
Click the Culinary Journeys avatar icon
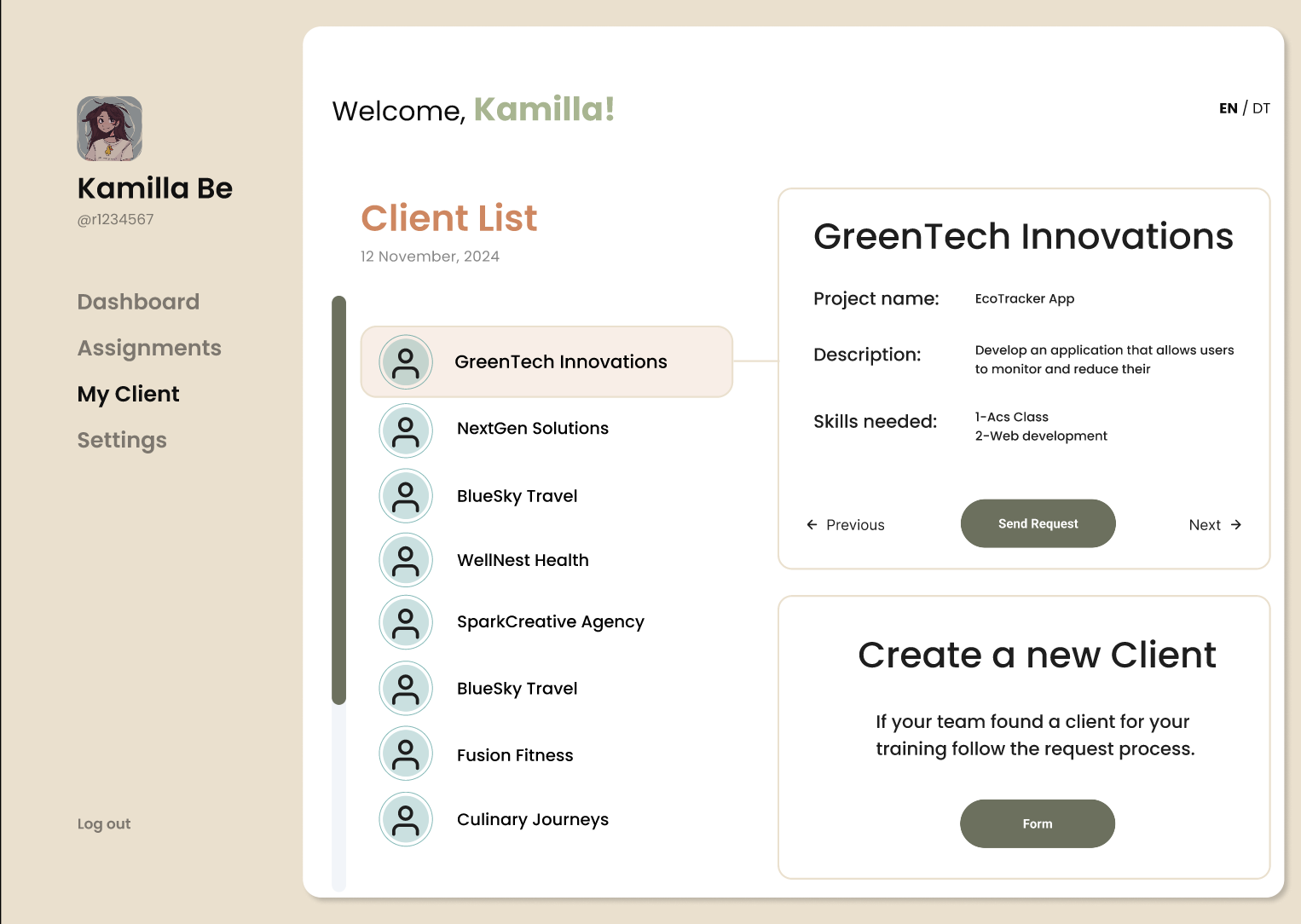(406, 819)
